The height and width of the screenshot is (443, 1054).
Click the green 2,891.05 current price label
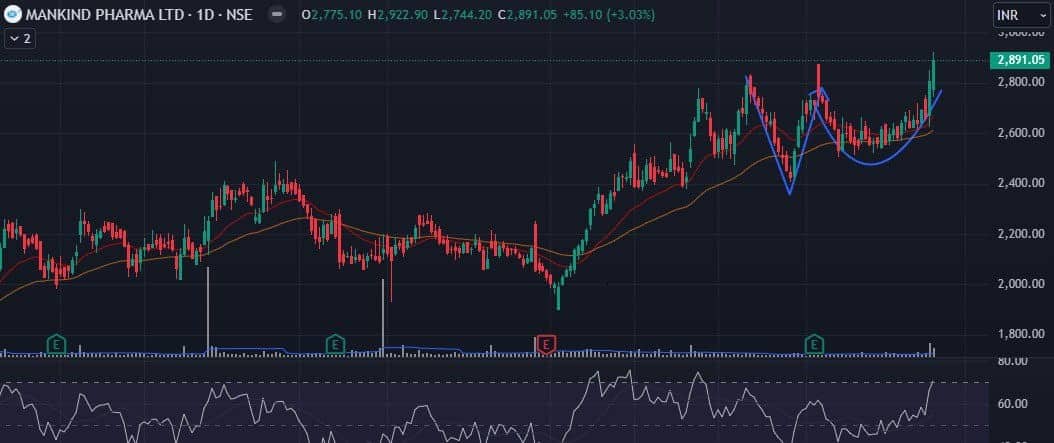[x=1021, y=60]
